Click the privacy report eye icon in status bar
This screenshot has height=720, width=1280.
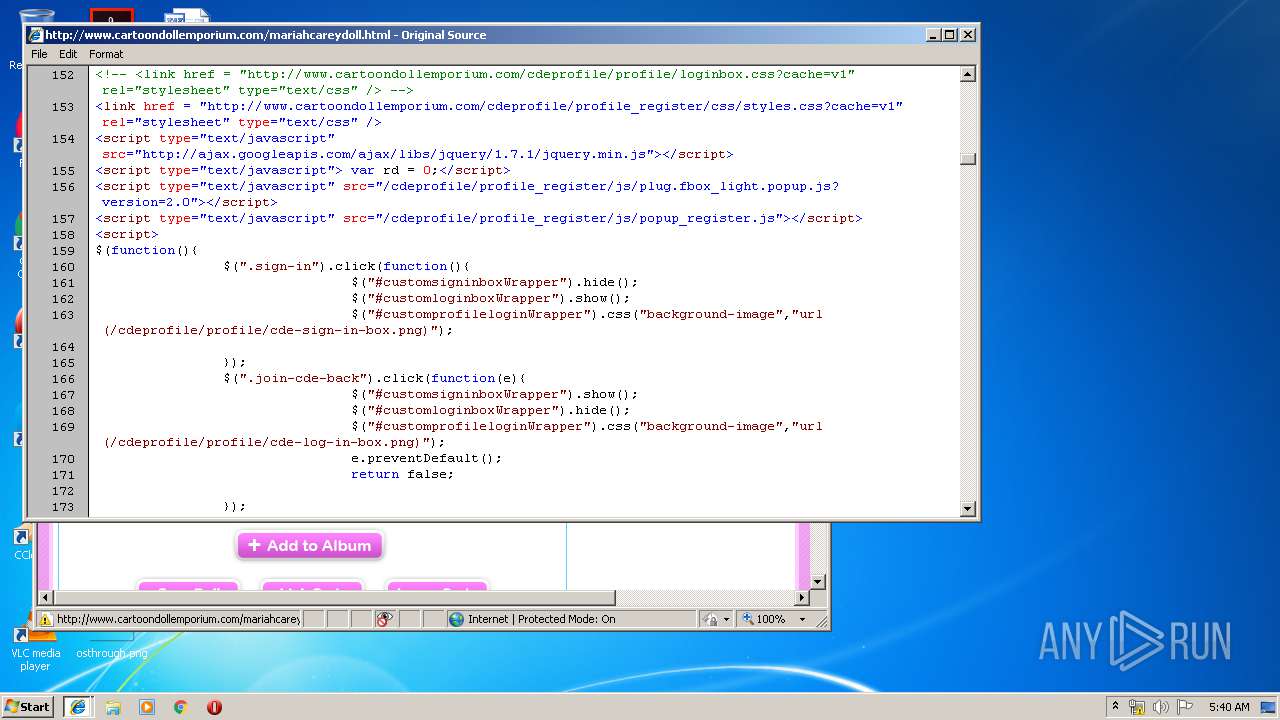(385, 619)
